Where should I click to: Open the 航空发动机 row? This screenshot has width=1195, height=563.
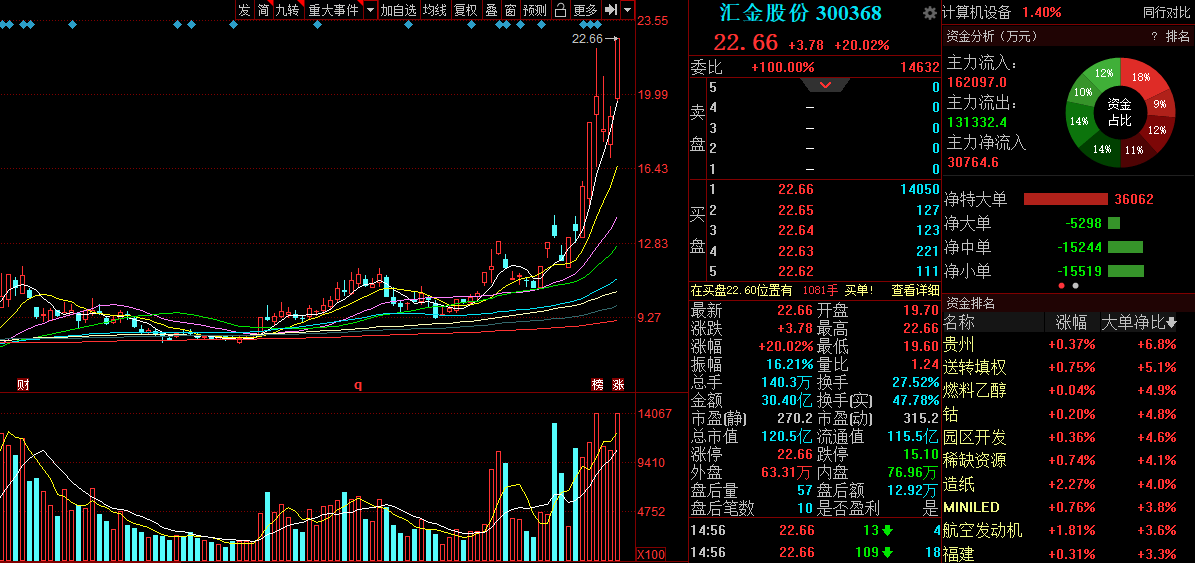(x=1068, y=530)
